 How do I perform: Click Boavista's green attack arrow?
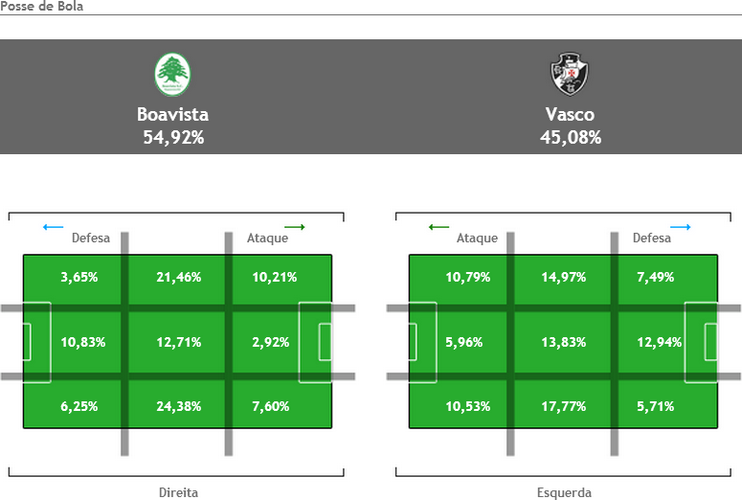click(x=294, y=228)
